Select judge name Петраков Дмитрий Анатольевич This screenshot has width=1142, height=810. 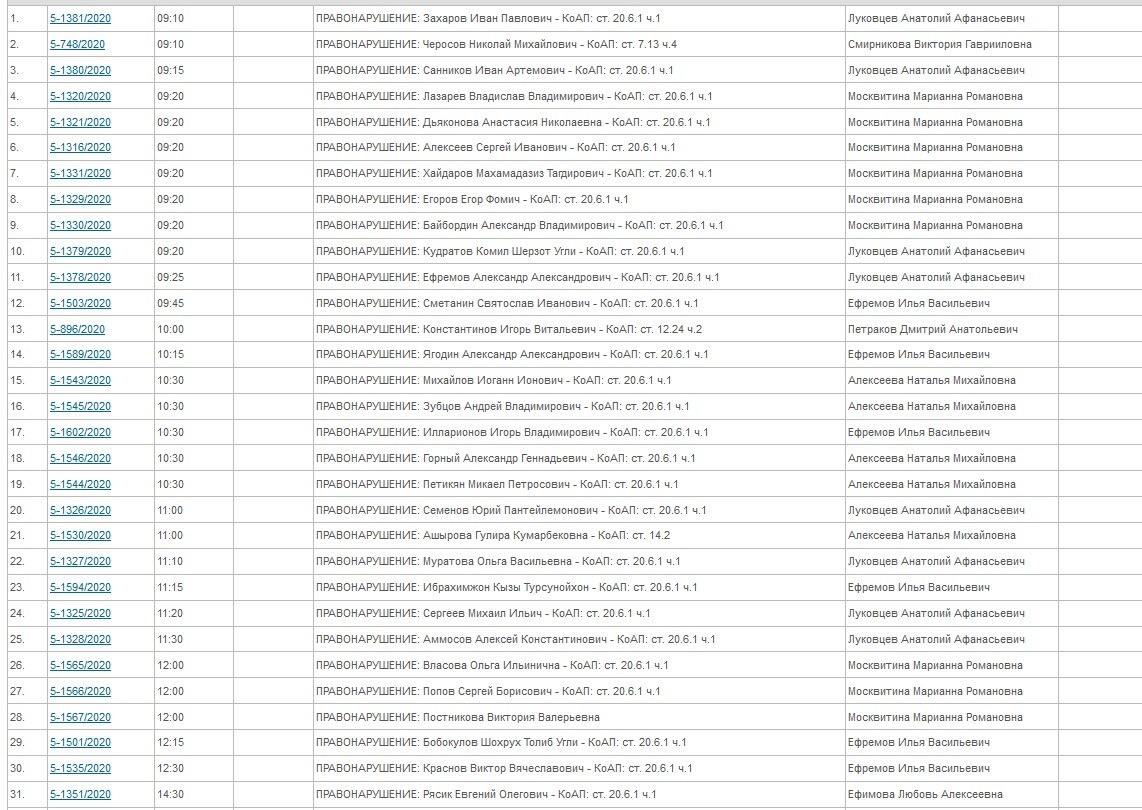coord(932,329)
